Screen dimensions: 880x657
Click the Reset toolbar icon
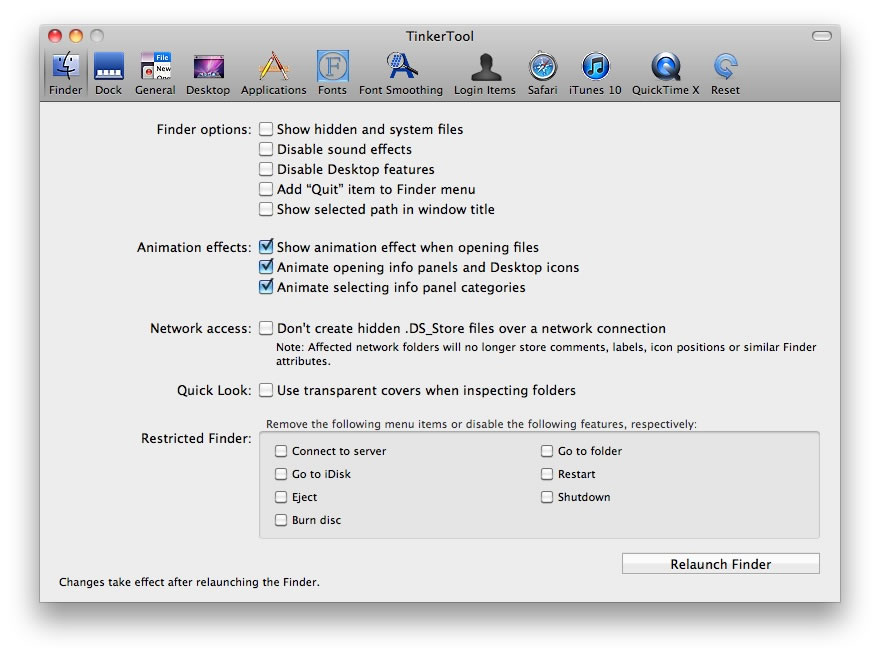click(725, 73)
